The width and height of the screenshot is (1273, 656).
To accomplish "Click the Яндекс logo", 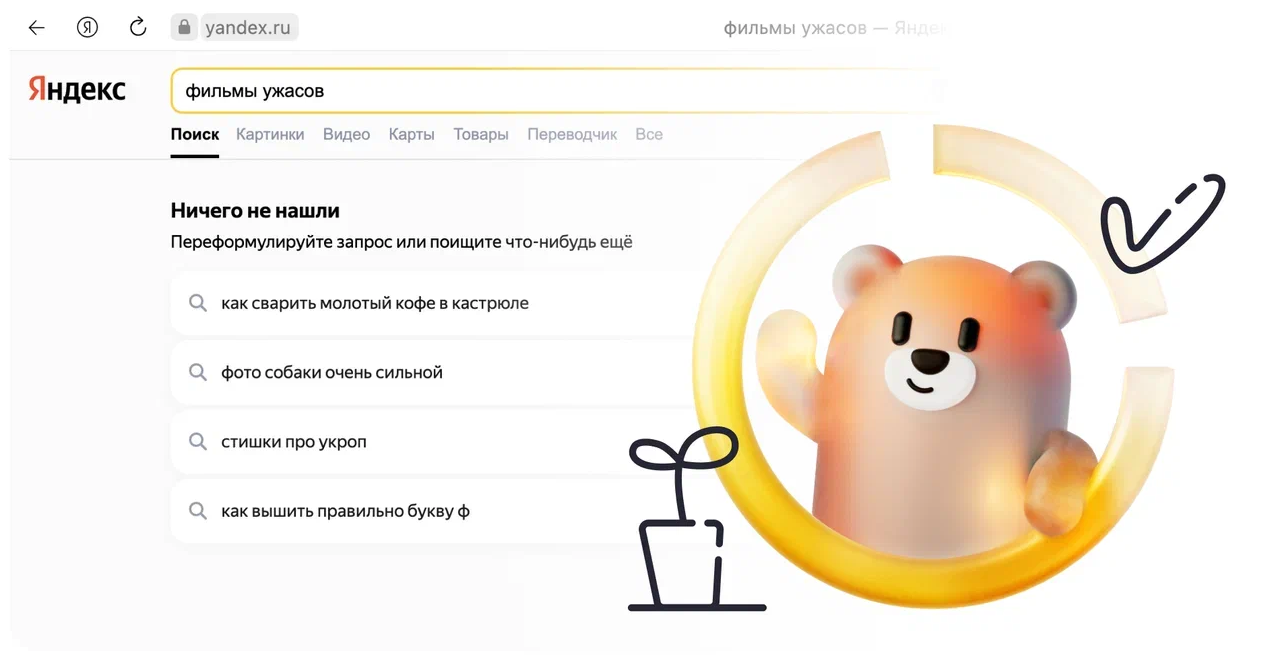I will pyautogui.click(x=77, y=90).
